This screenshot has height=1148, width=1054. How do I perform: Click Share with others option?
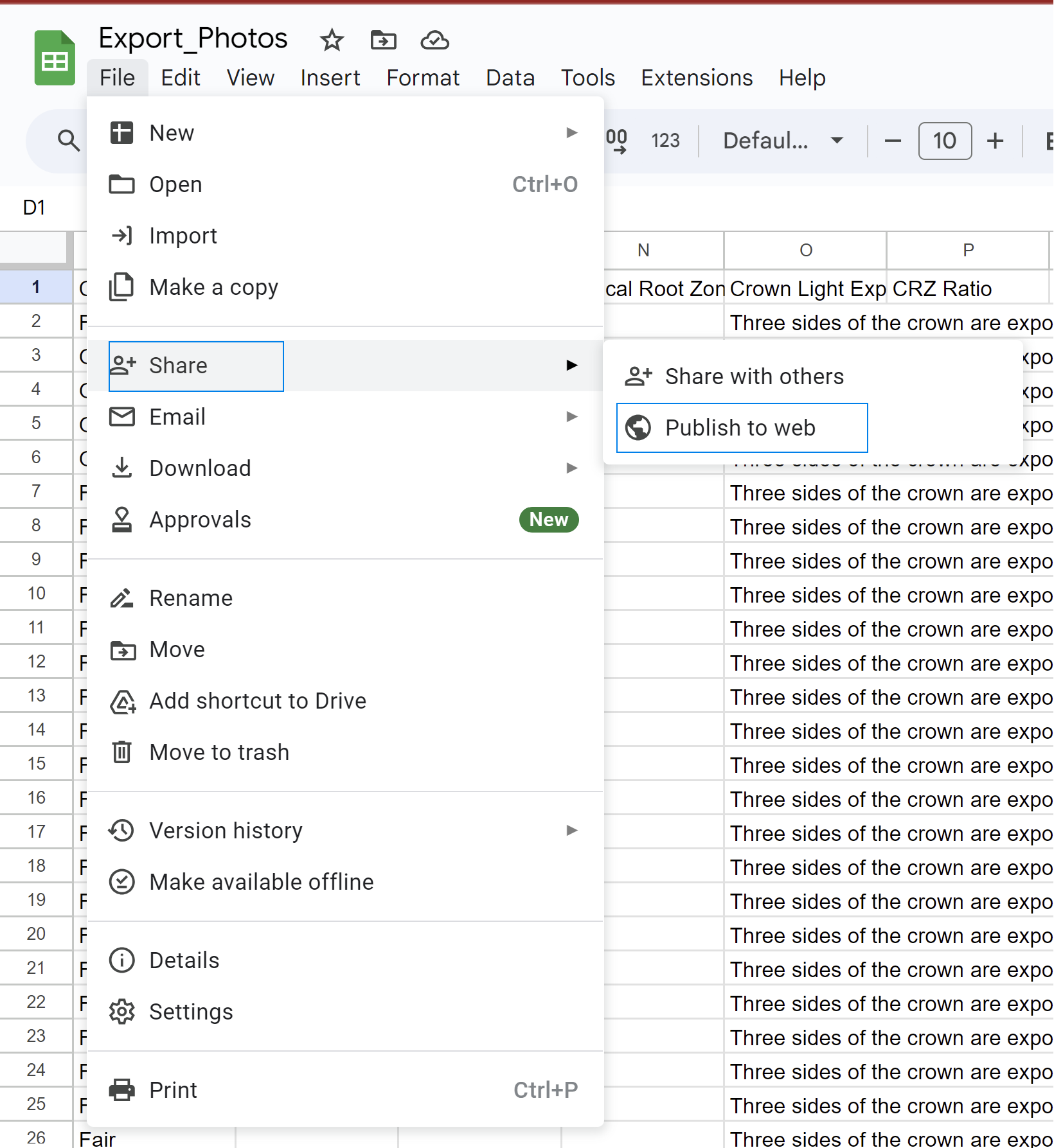(812, 376)
